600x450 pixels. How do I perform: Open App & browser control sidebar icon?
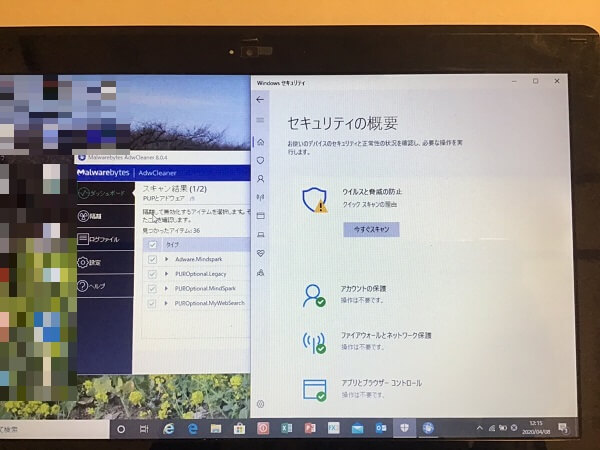[x=261, y=216]
